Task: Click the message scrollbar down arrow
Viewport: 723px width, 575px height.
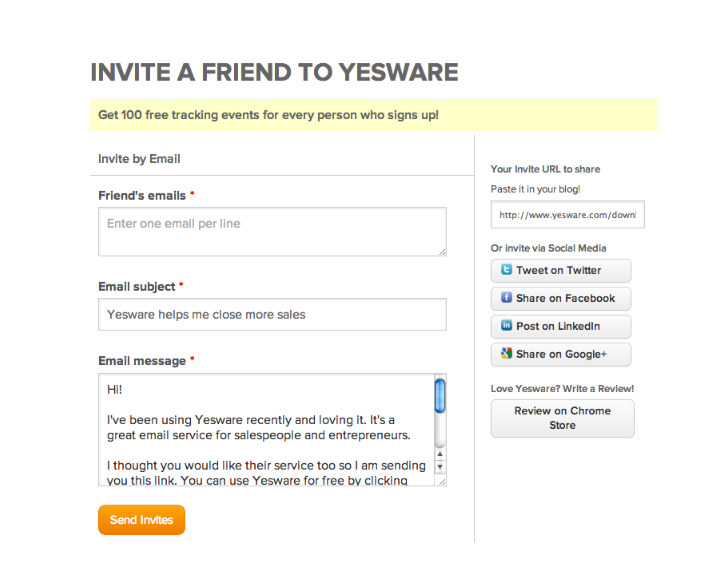Action: (x=440, y=467)
